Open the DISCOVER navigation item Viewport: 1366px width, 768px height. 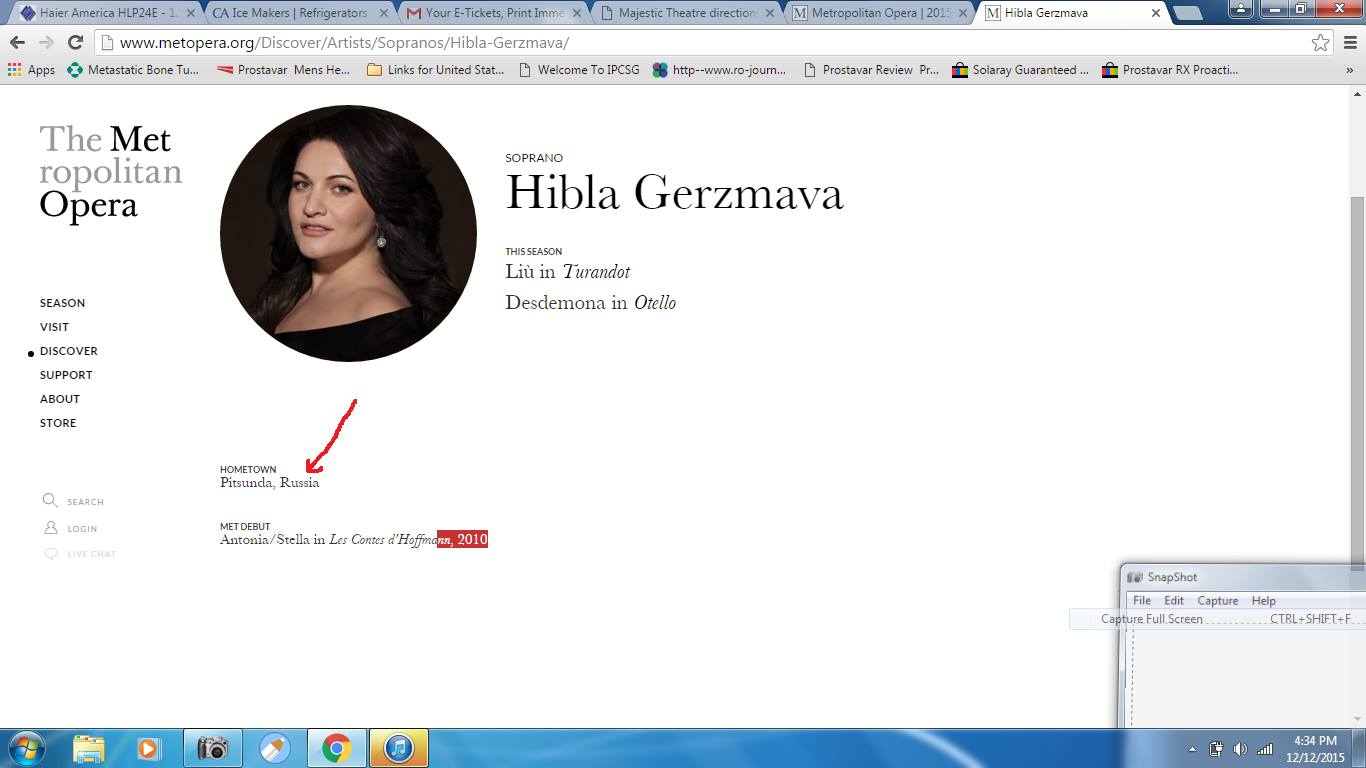point(69,351)
